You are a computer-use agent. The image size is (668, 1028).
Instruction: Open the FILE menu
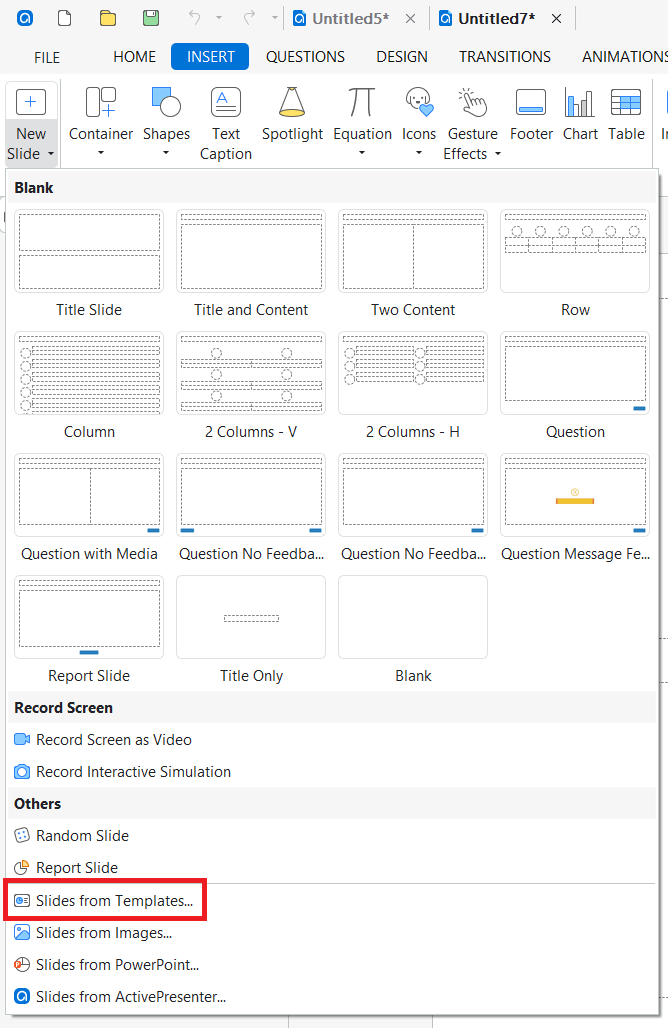pos(47,58)
